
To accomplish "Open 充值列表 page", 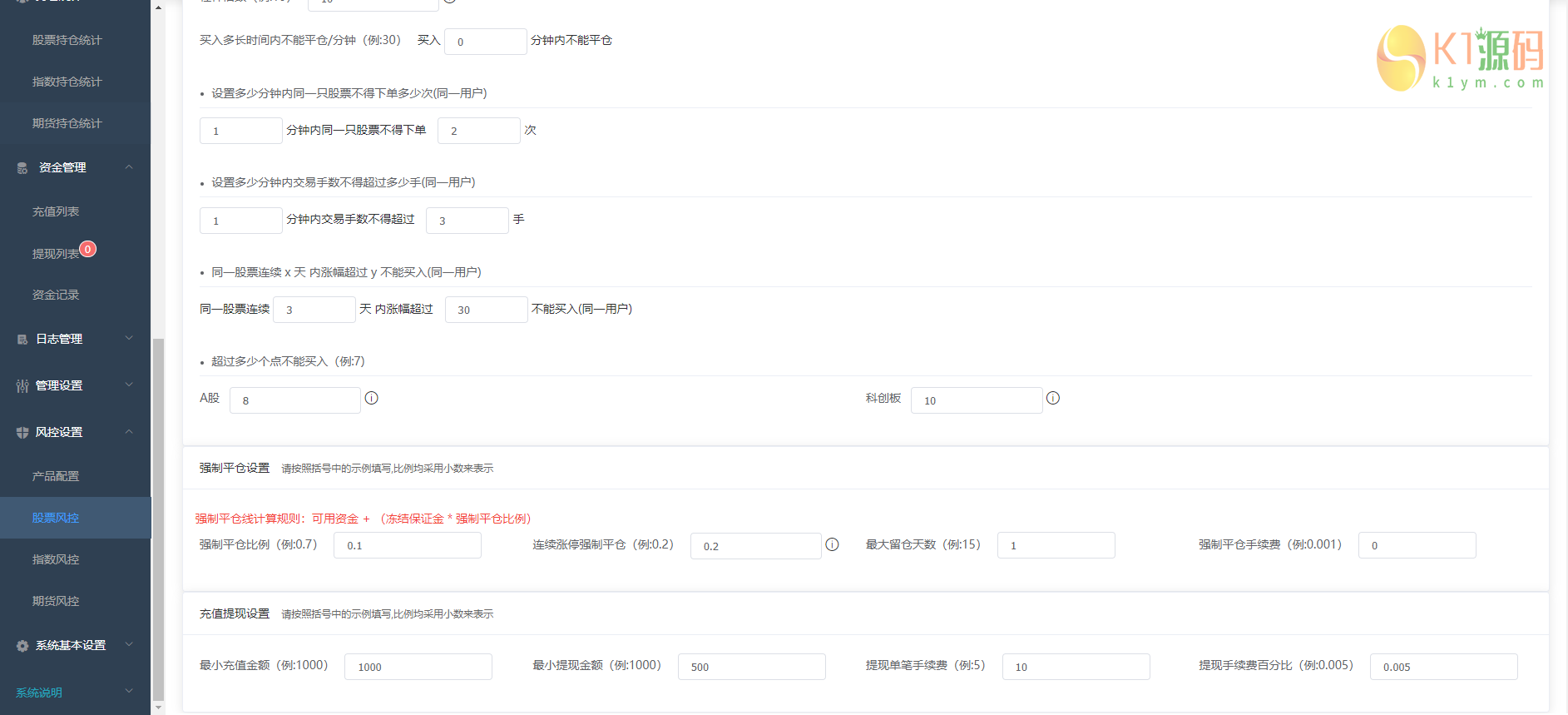I will pos(56,211).
